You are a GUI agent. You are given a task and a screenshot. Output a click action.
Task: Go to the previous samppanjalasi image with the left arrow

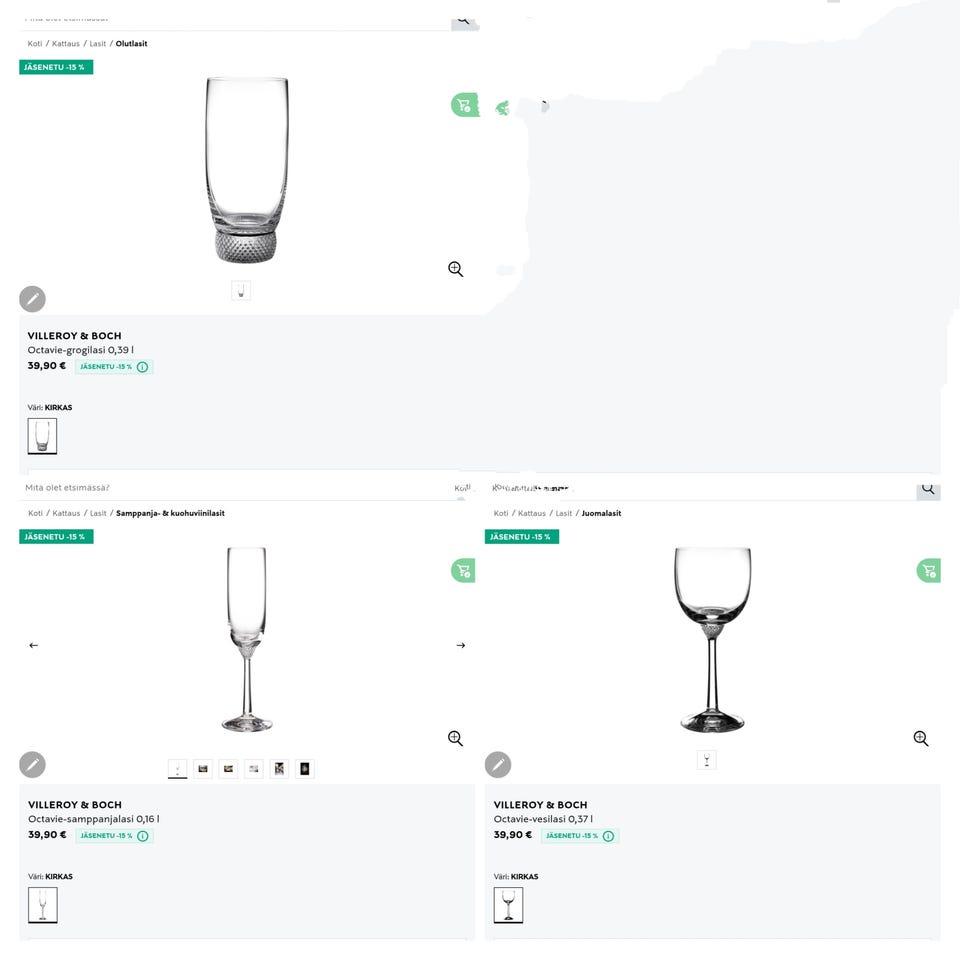(33, 645)
